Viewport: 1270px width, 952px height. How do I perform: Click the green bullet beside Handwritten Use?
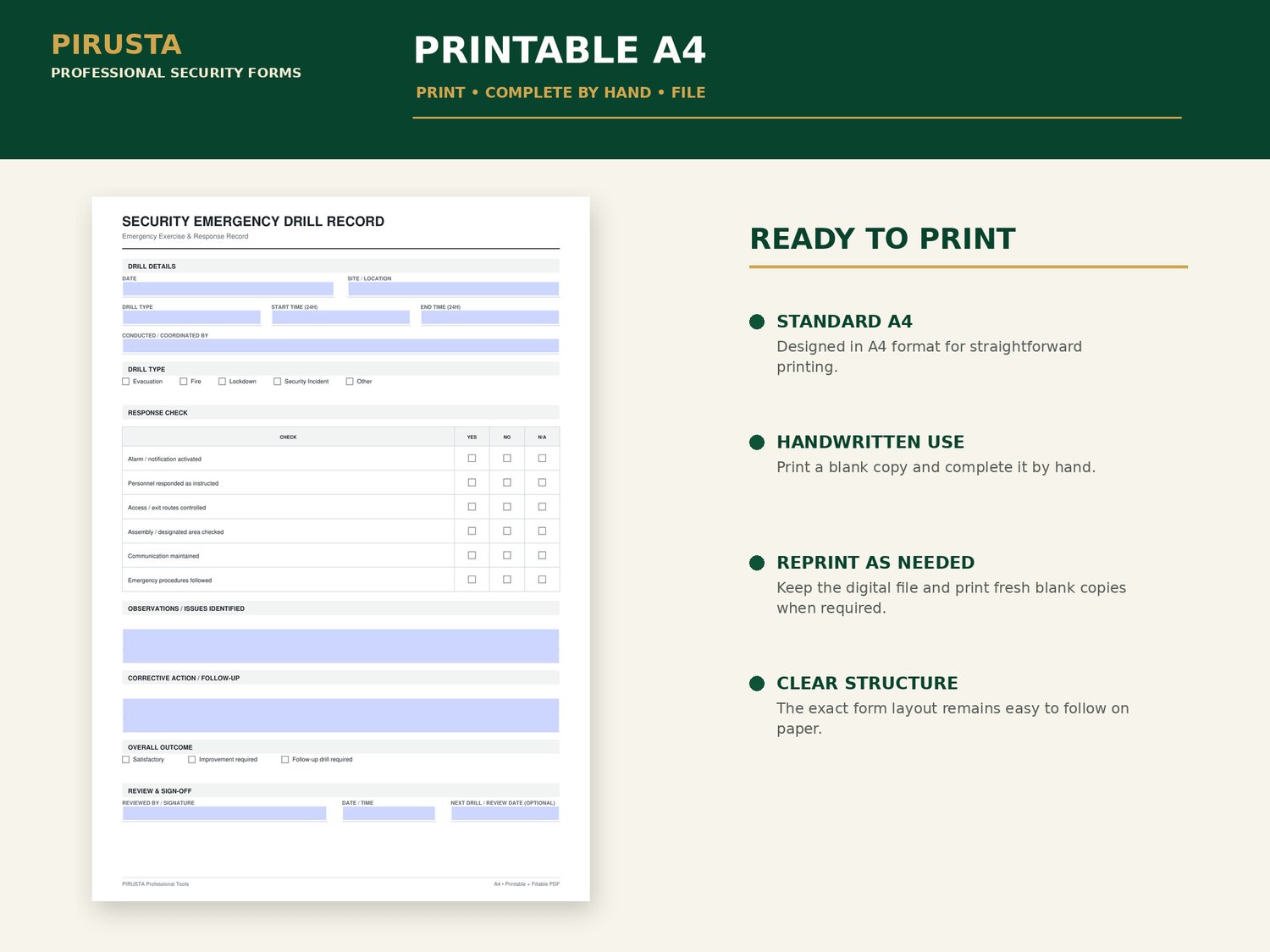tap(757, 443)
